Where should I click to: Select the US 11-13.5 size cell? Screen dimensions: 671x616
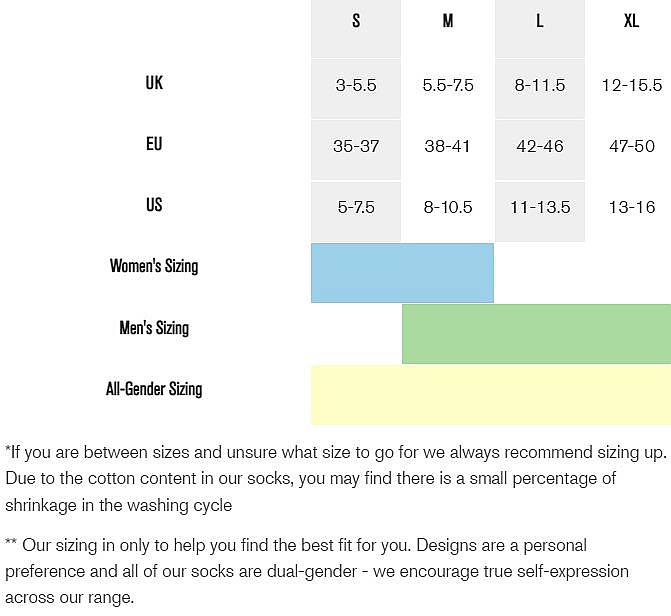click(x=540, y=208)
